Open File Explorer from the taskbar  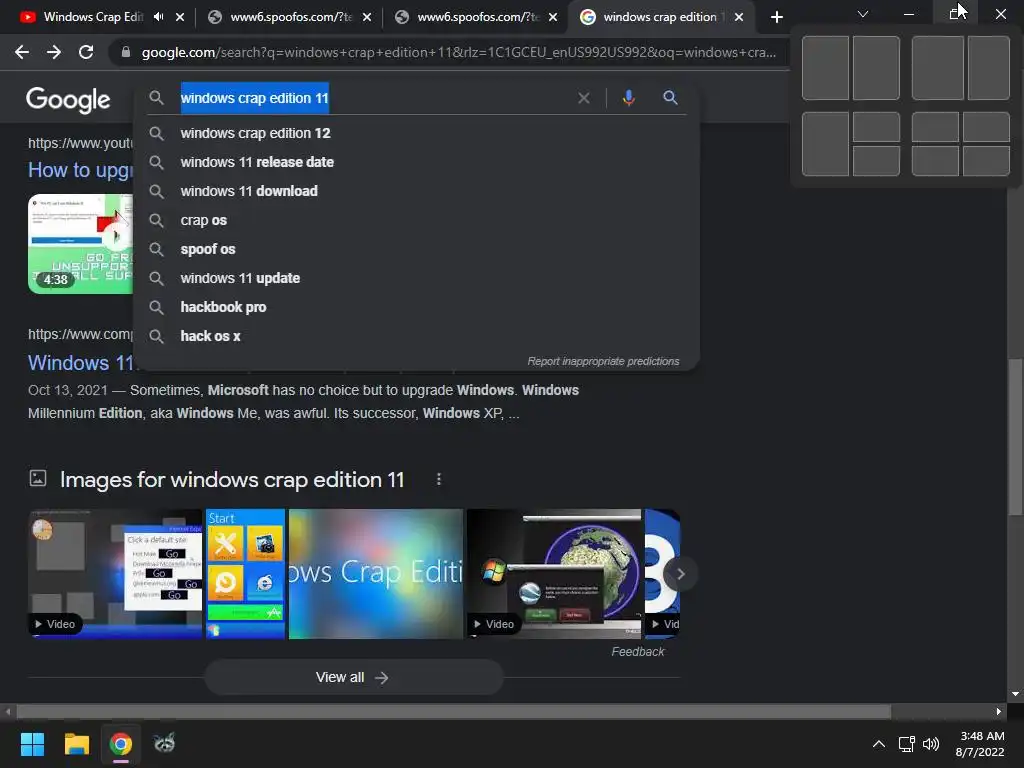76,744
